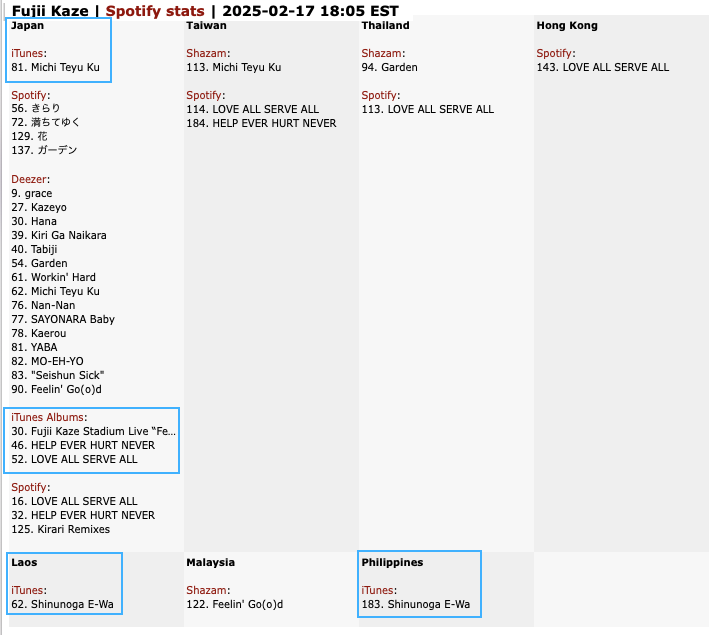Click the "Taiwan" country heading
The width and height of the screenshot is (711, 635).
[x=206, y=25]
